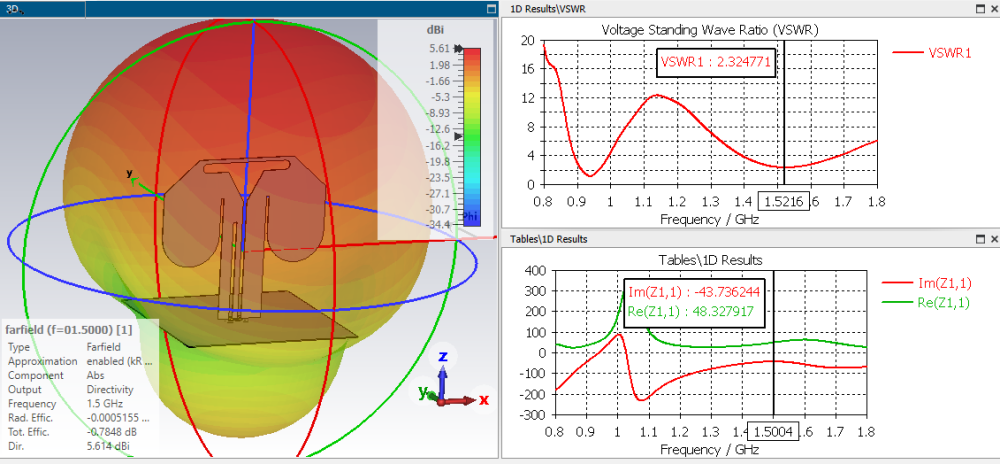
Task: Click the 5.61 maximum scale label
Action: point(440,48)
